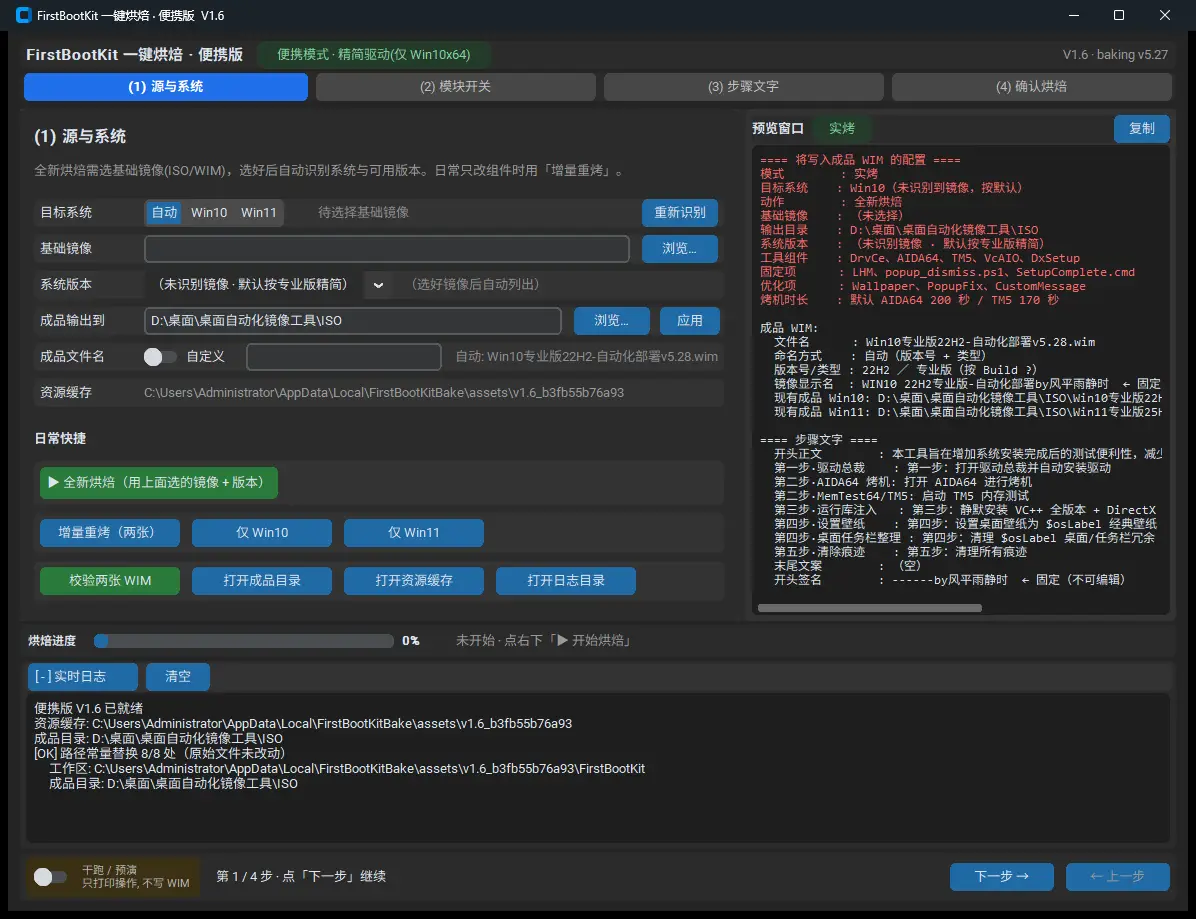
Task: Expand the 系统版本 dropdown arrow
Action: click(x=378, y=285)
